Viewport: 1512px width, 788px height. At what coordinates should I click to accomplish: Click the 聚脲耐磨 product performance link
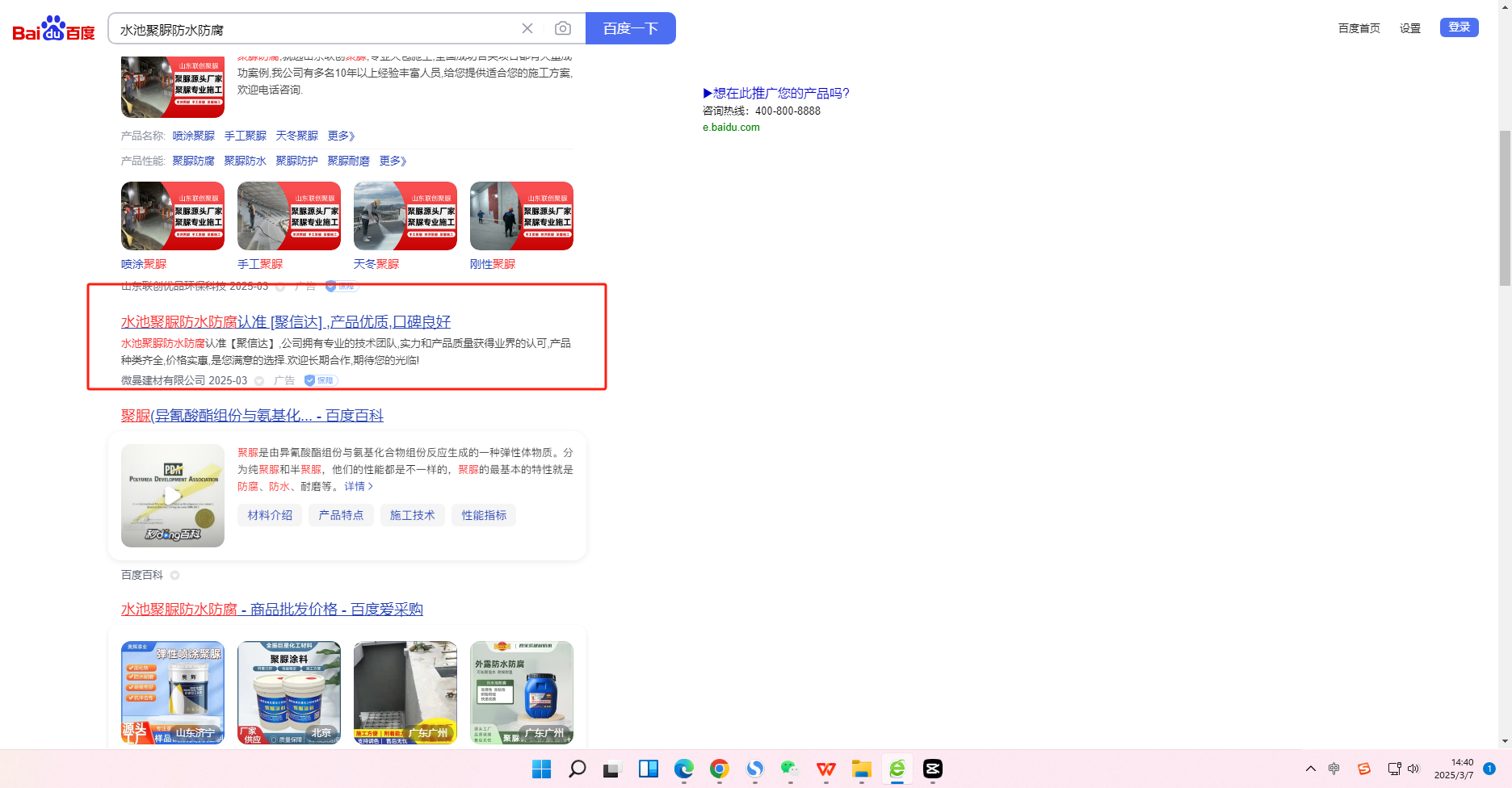click(x=349, y=161)
